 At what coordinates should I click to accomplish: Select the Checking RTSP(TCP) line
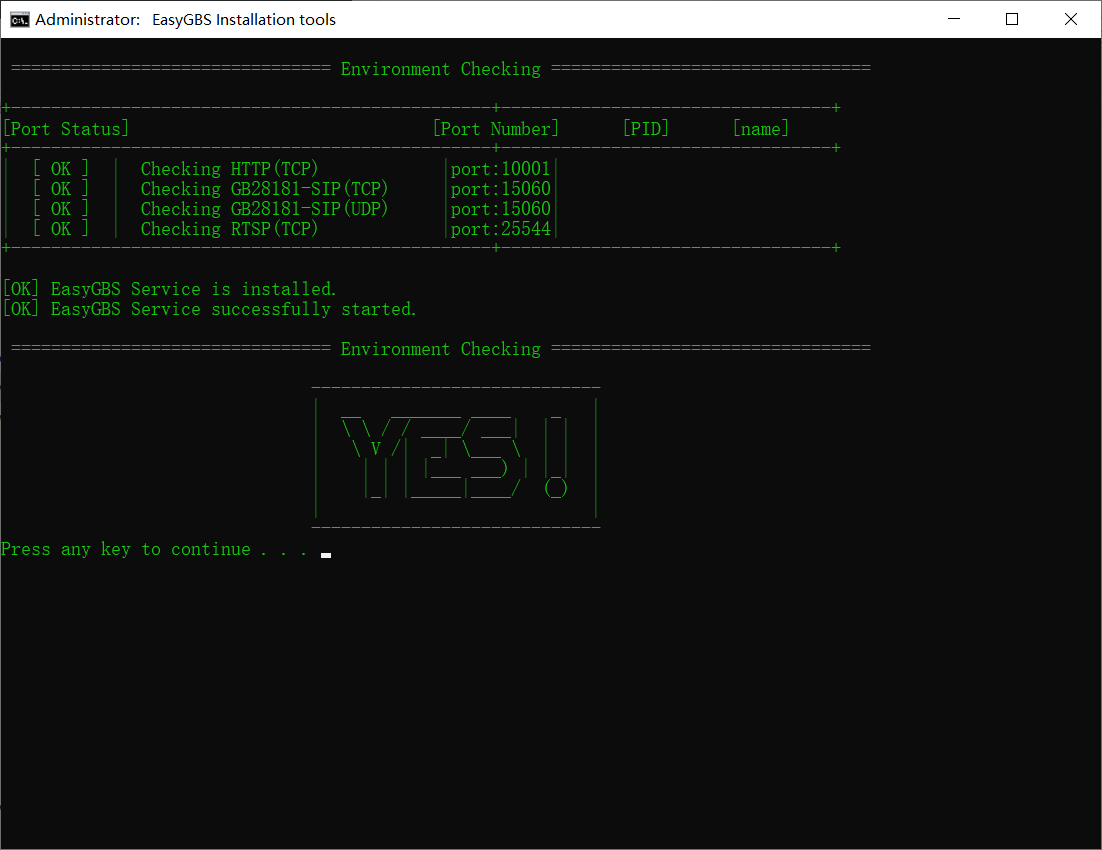tap(229, 229)
